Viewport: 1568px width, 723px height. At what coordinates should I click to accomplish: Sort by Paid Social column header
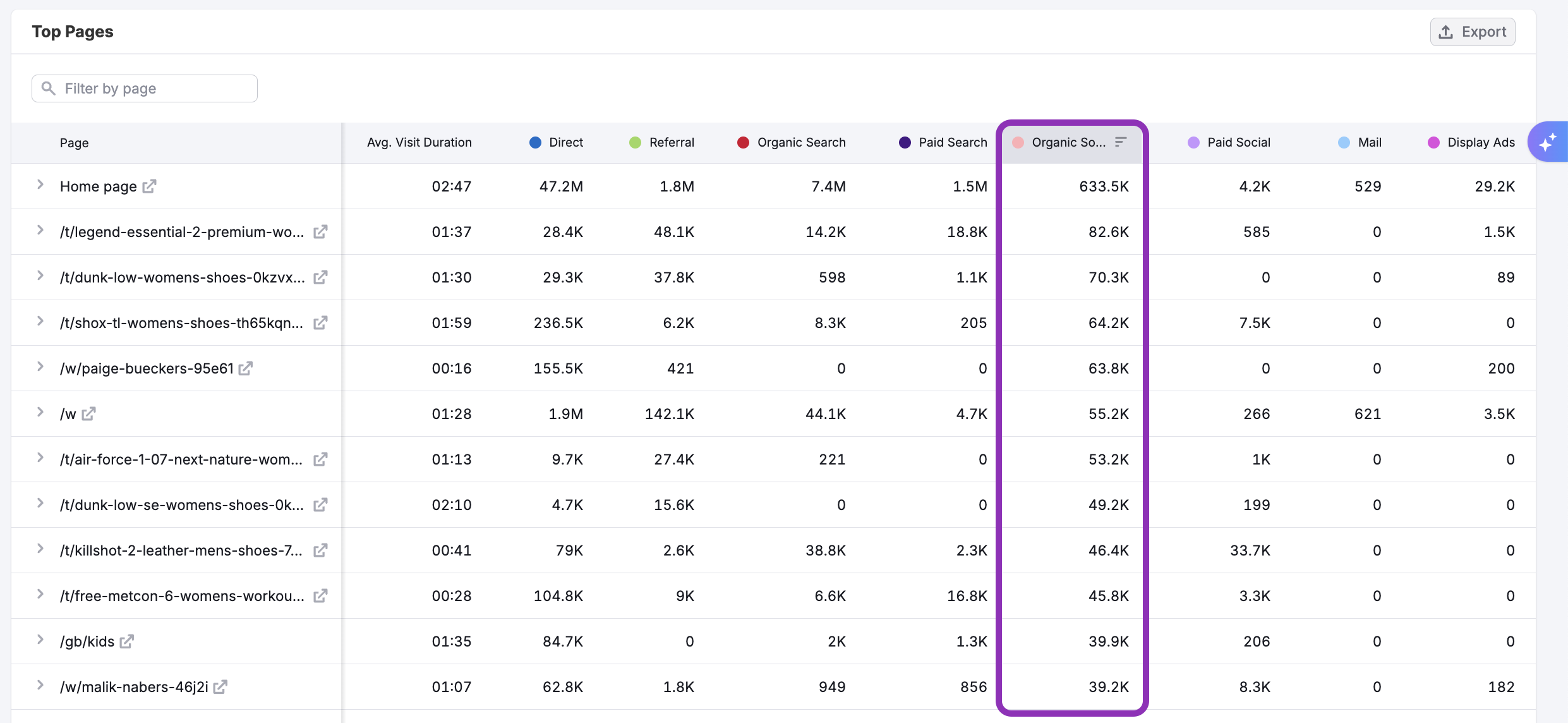[1238, 142]
